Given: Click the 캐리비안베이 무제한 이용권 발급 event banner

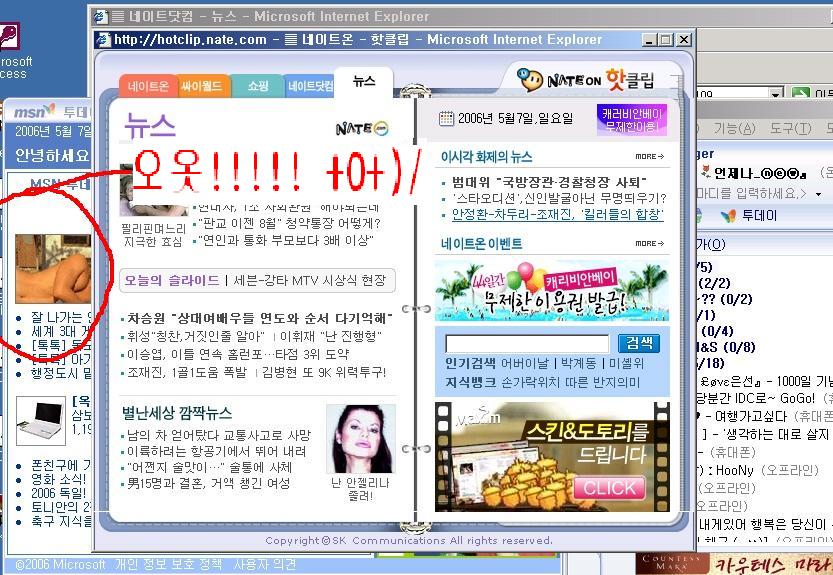Looking at the screenshot, I should (552, 291).
